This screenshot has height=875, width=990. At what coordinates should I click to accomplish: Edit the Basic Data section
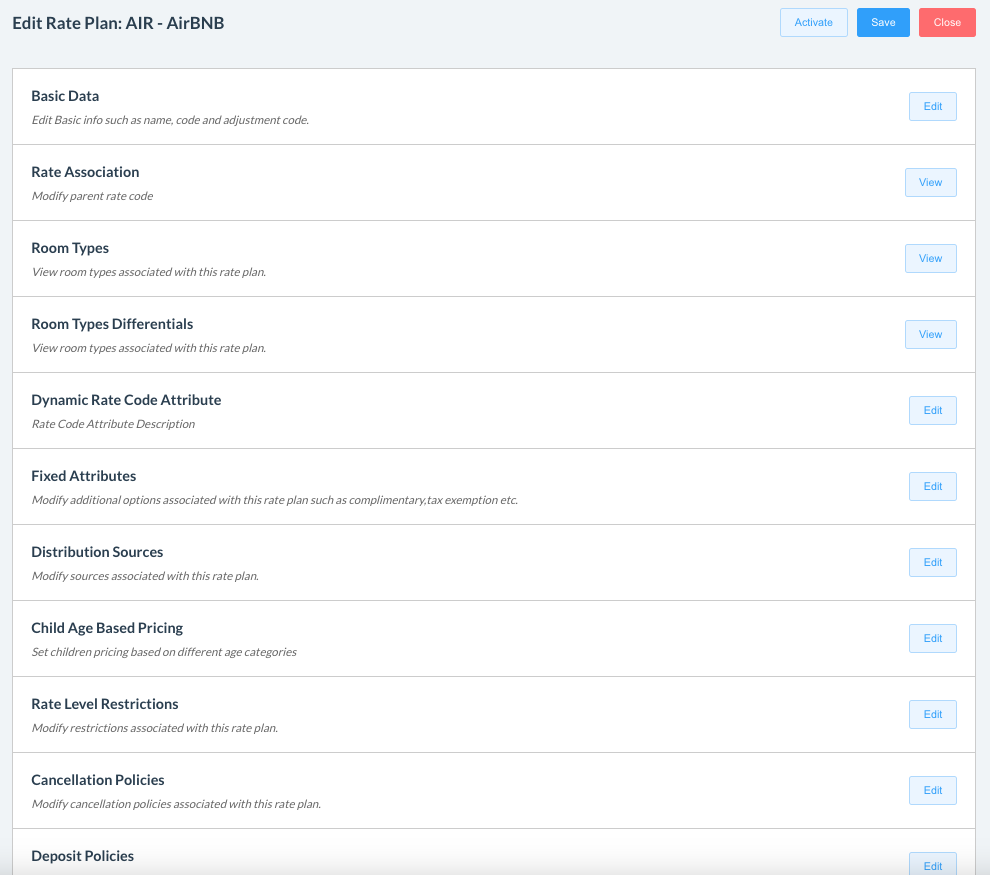coord(932,106)
